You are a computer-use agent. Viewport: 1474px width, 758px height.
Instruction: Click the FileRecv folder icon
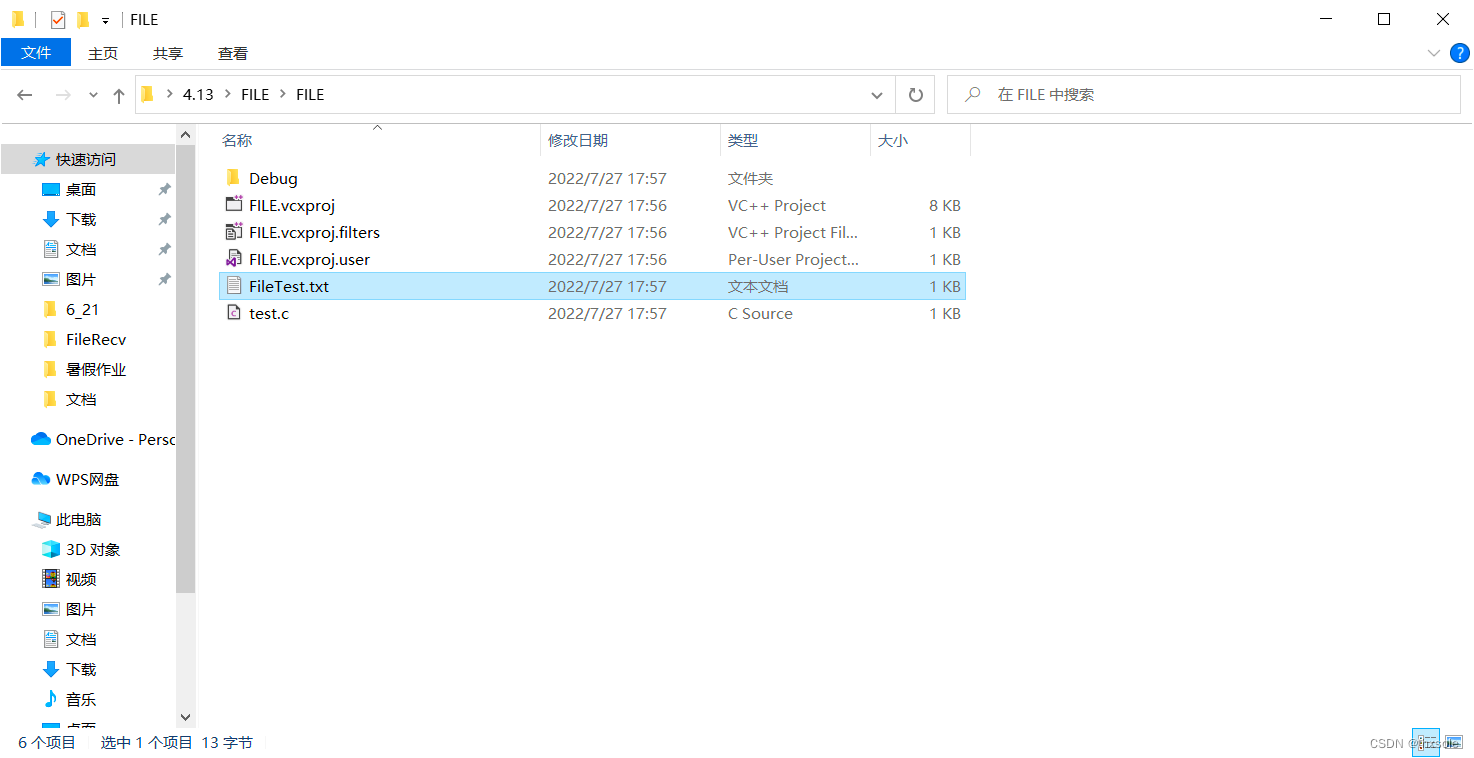(51, 339)
